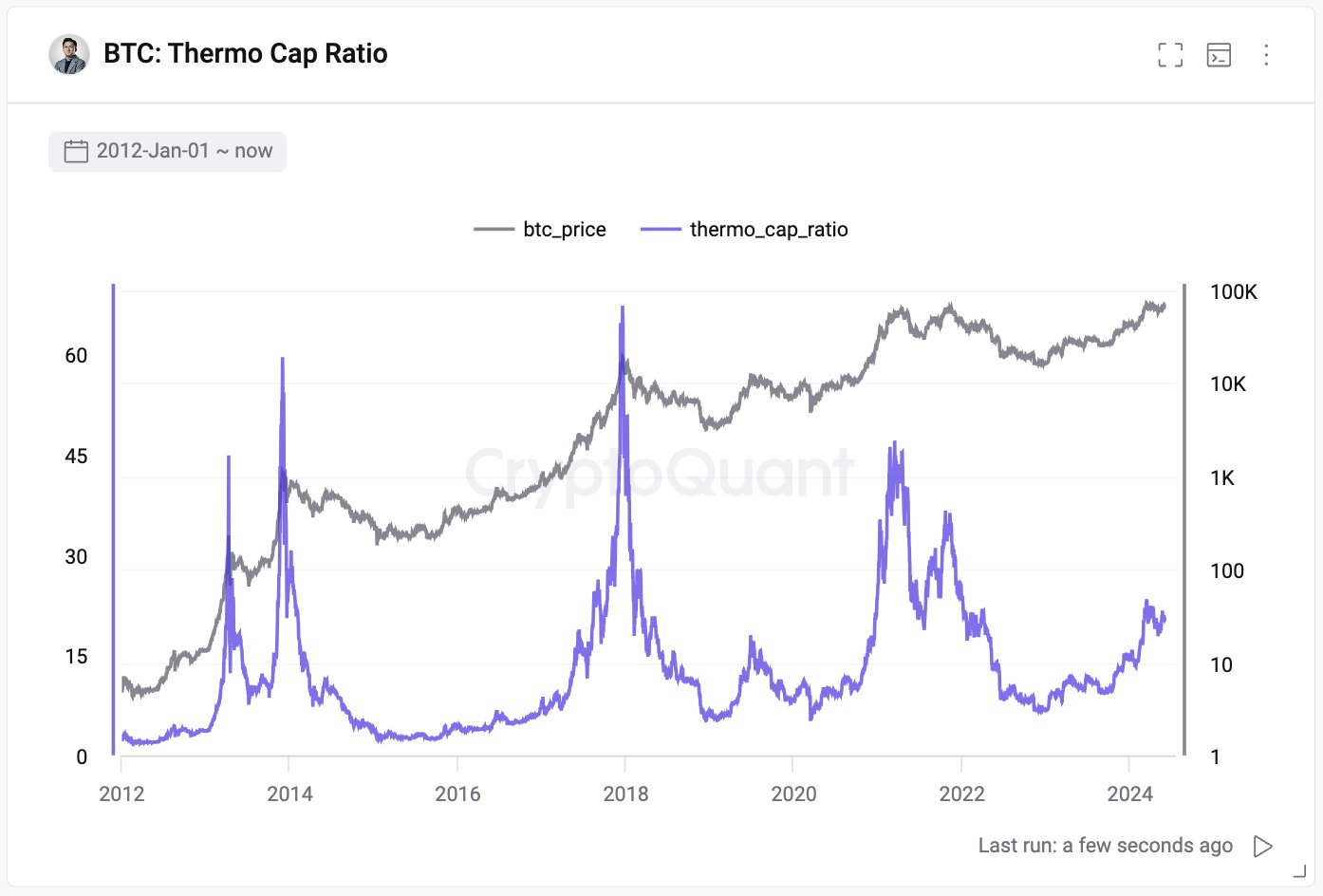Click the author profile avatar
The width and height of the screenshot is (1323, 896).
pos(69,54)
